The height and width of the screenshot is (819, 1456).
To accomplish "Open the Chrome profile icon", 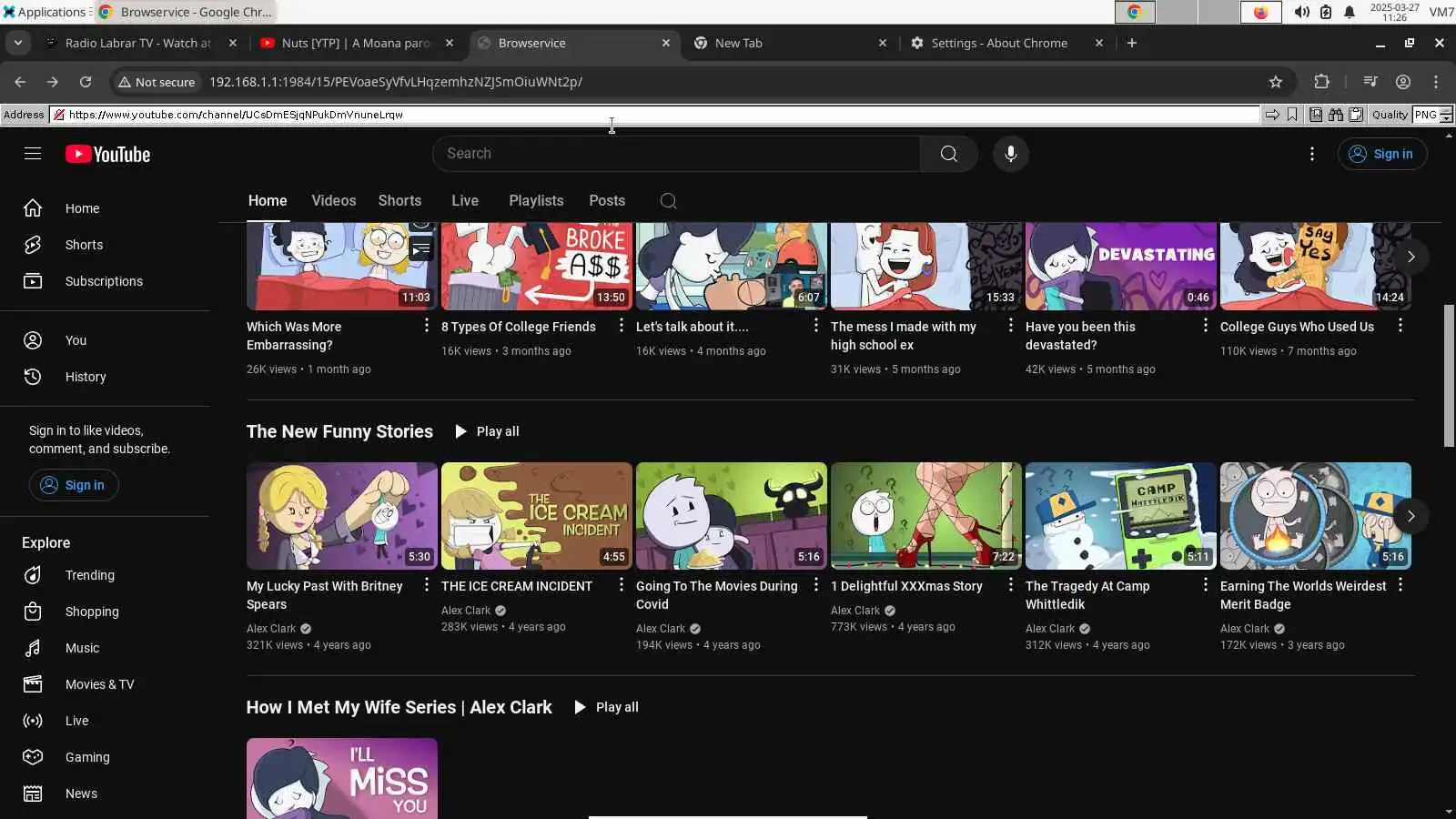I will click(x=1403, y=82).
